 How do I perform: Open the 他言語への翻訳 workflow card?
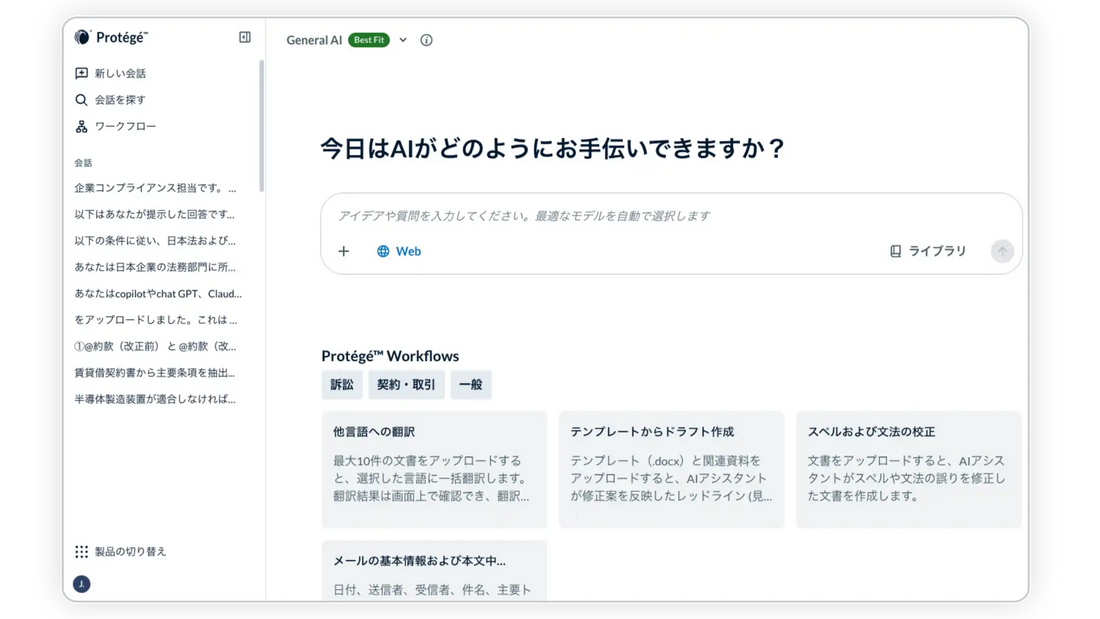click(x=434, y=470)
